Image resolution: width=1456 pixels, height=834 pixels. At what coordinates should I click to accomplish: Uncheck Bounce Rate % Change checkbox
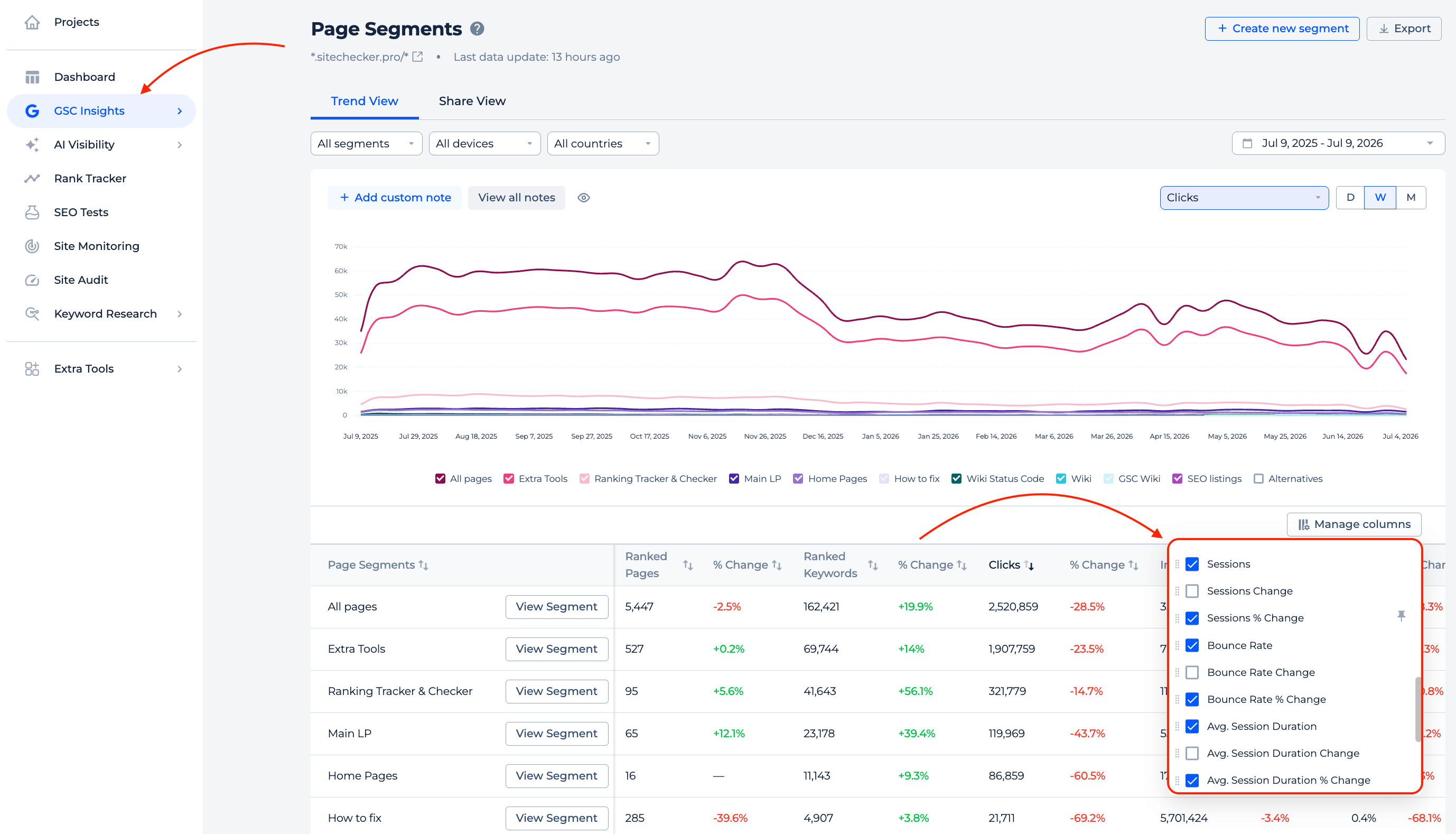[1192, 699]
